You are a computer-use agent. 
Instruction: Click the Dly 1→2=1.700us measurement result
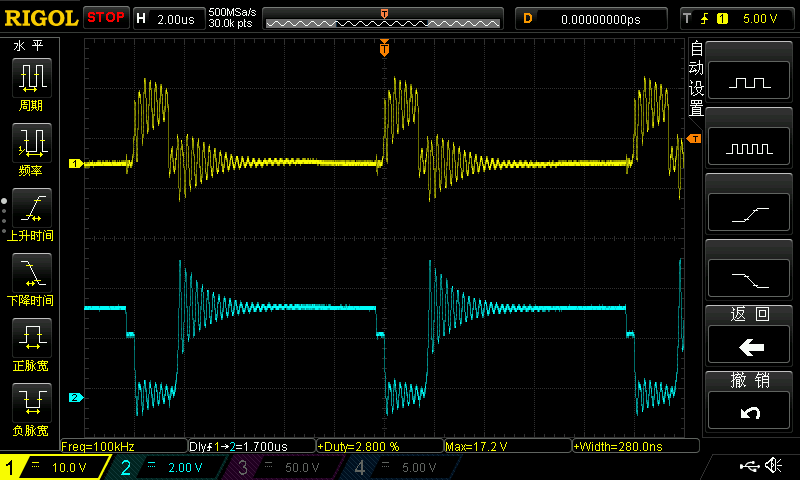252,446
